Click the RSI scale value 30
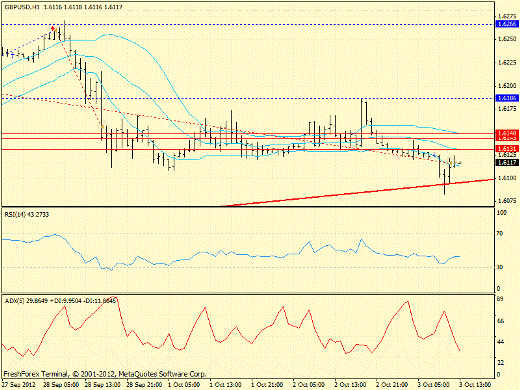 pos(500,267)
